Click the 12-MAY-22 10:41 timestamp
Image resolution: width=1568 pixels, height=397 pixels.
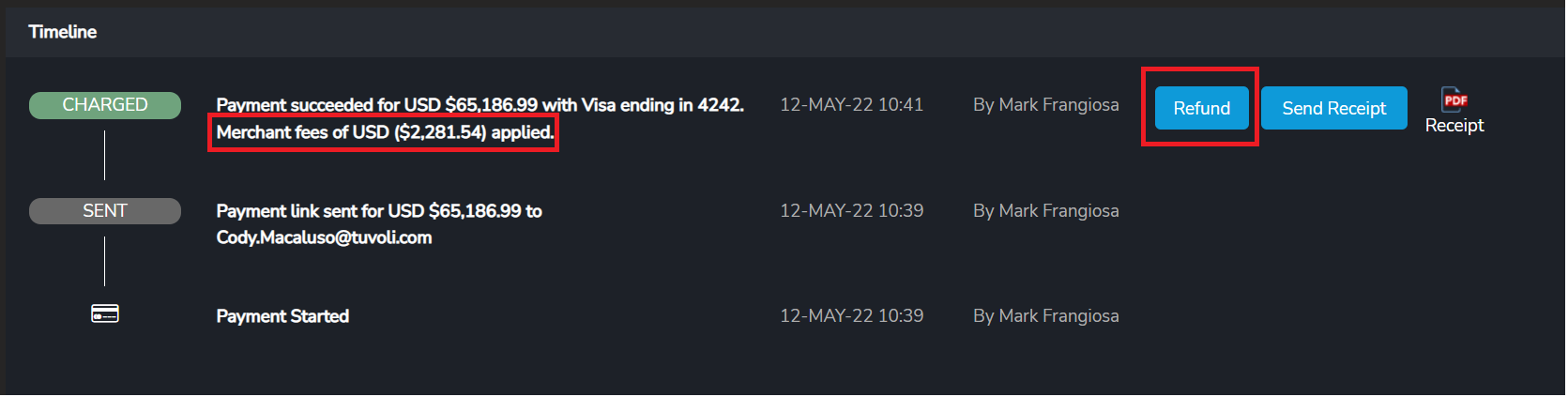coord(851,105)
